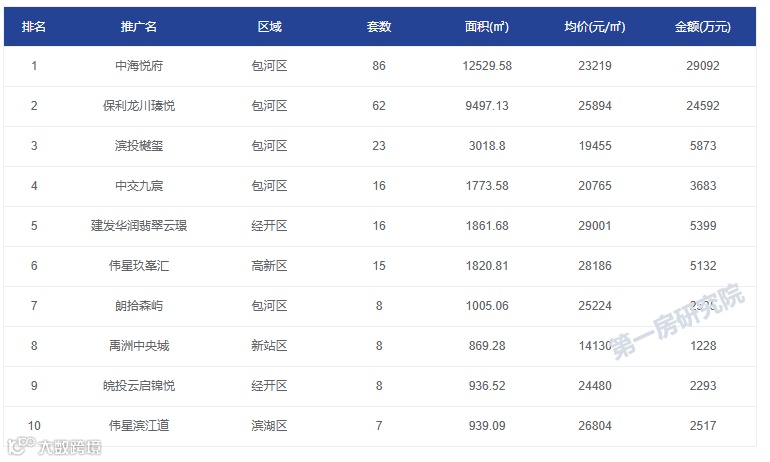The width and height of the screenshot is (770, 462).
Task: Click the 区域 column header
Action: coord(270,27)
